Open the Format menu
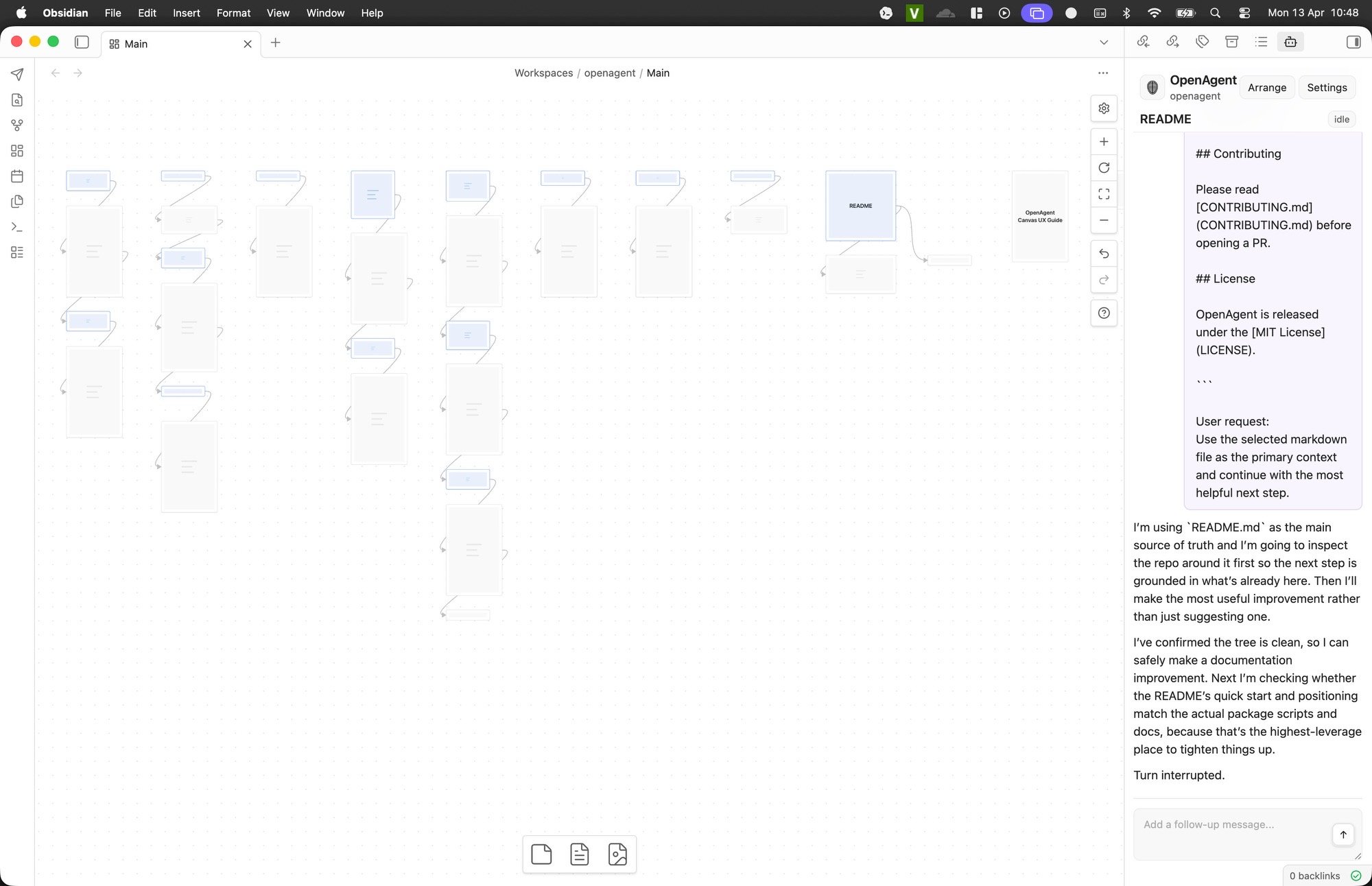Image resolution: width=1372 pixels, height=886 pixels. coord(233,13)
